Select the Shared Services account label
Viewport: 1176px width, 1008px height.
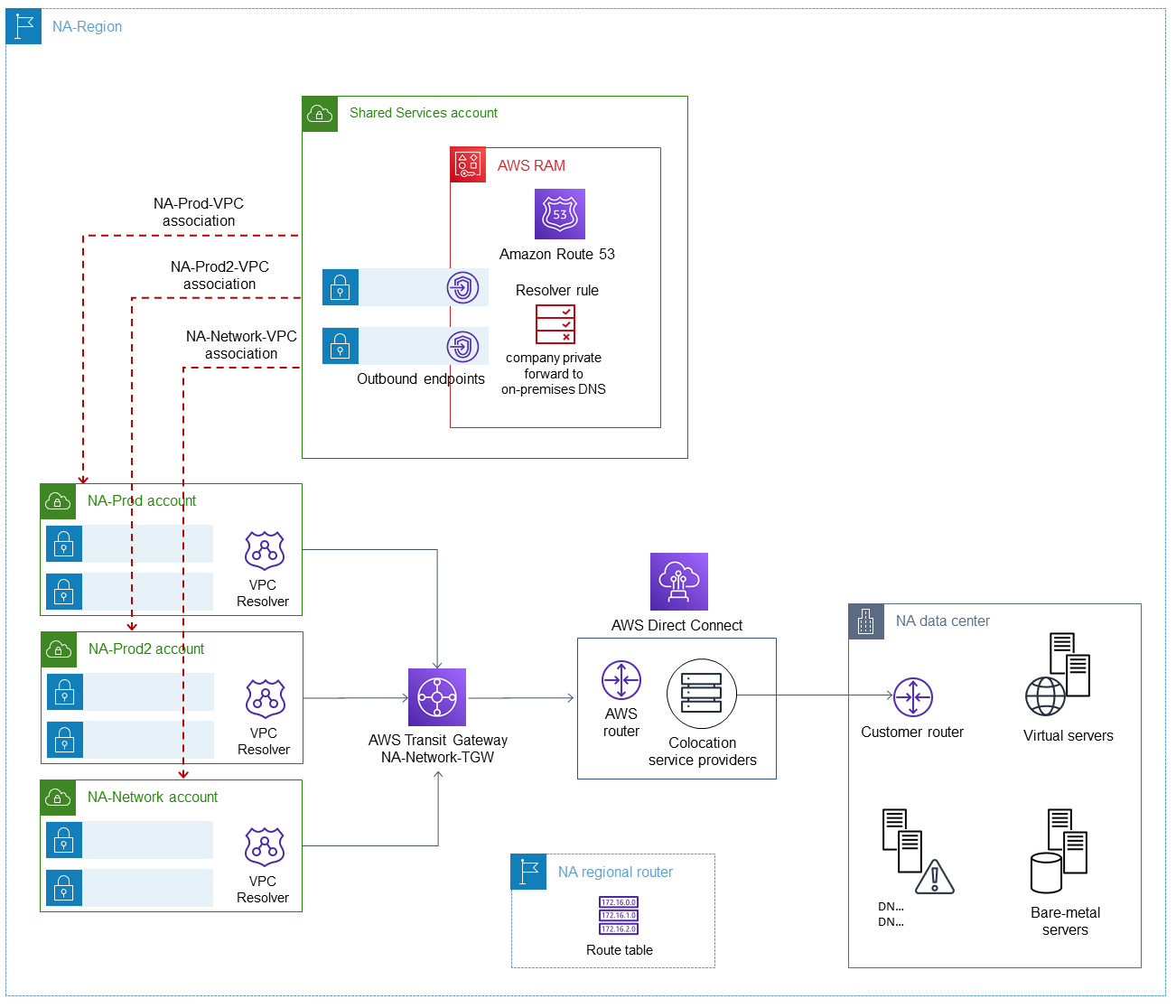pos(424,113)
